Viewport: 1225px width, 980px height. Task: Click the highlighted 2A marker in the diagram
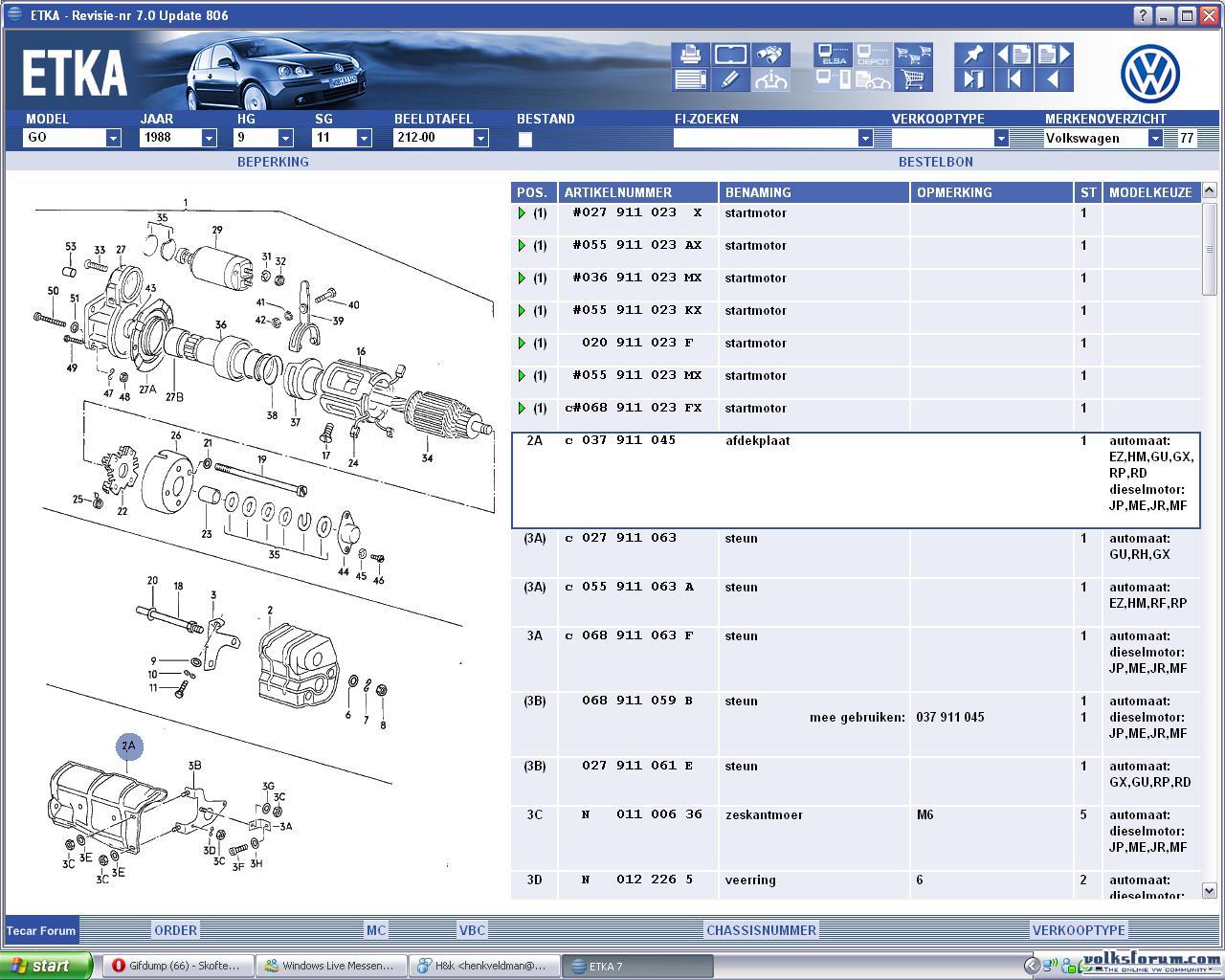pos(129,746)
